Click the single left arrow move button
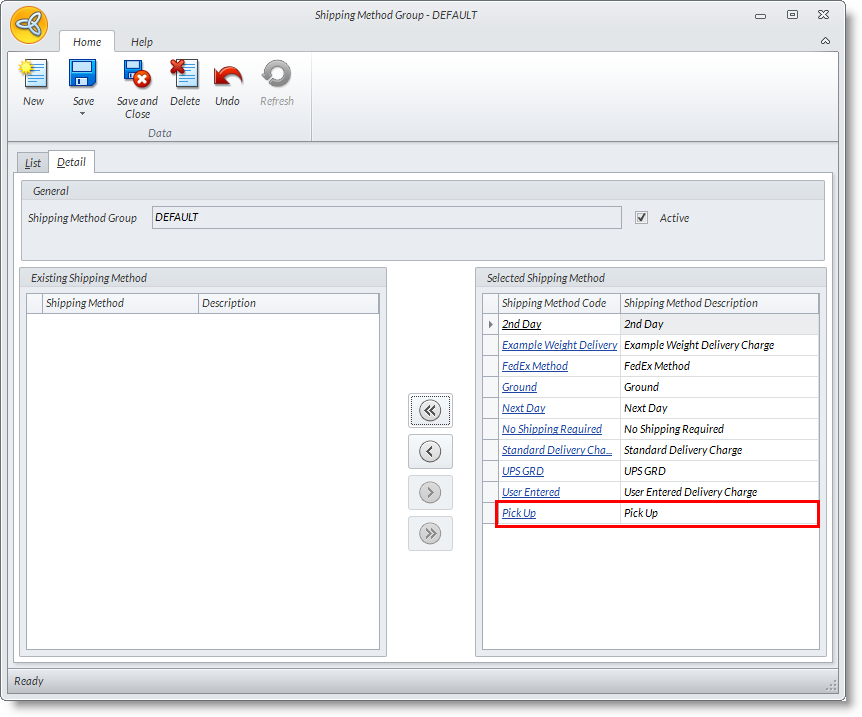 pyautogui.click(x=430, y=452)
